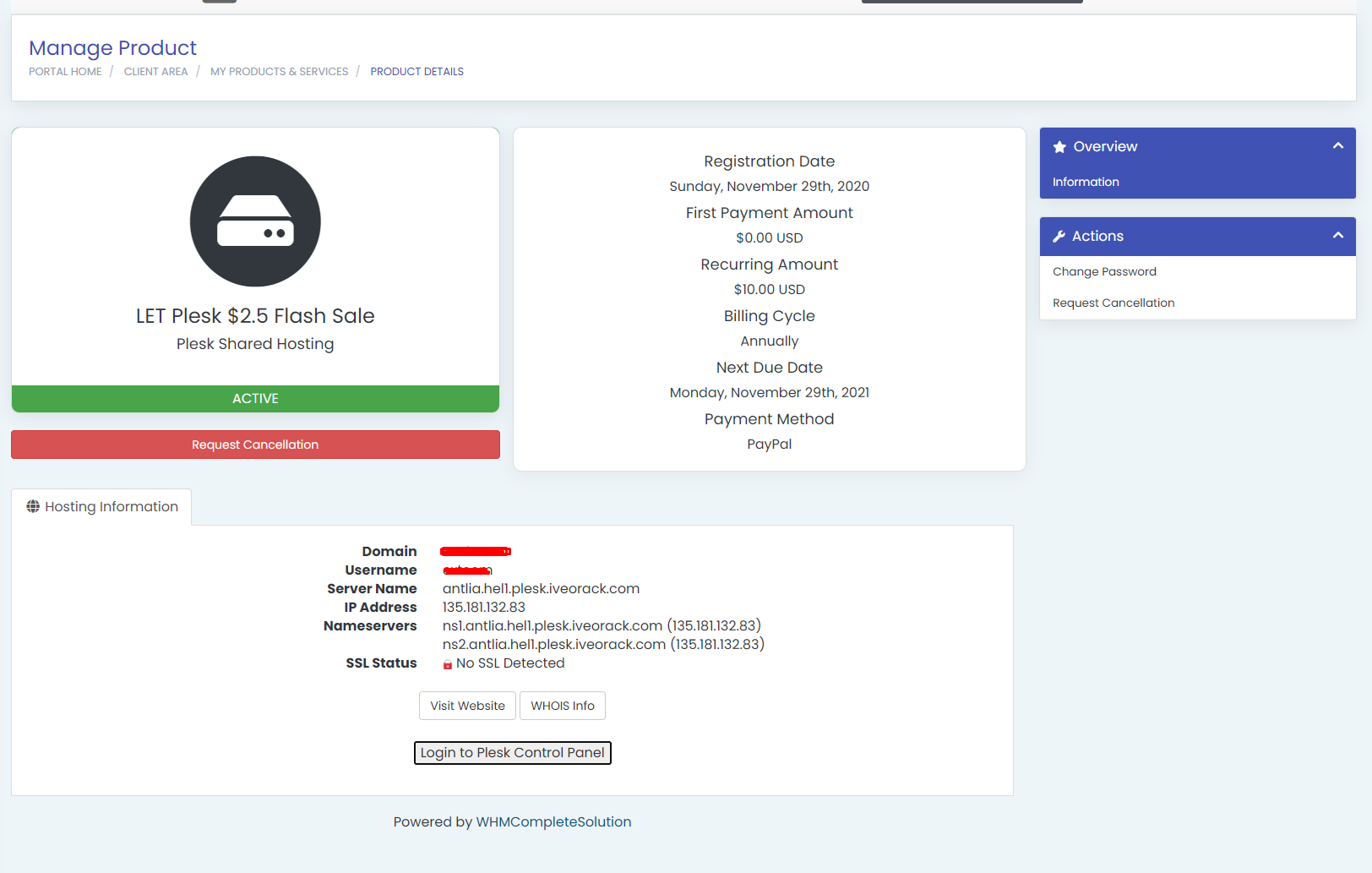Viewport: 1372px width, 873px height.
Task: Follow the WHMCompleteSolution link
Action: click(553, 821)
